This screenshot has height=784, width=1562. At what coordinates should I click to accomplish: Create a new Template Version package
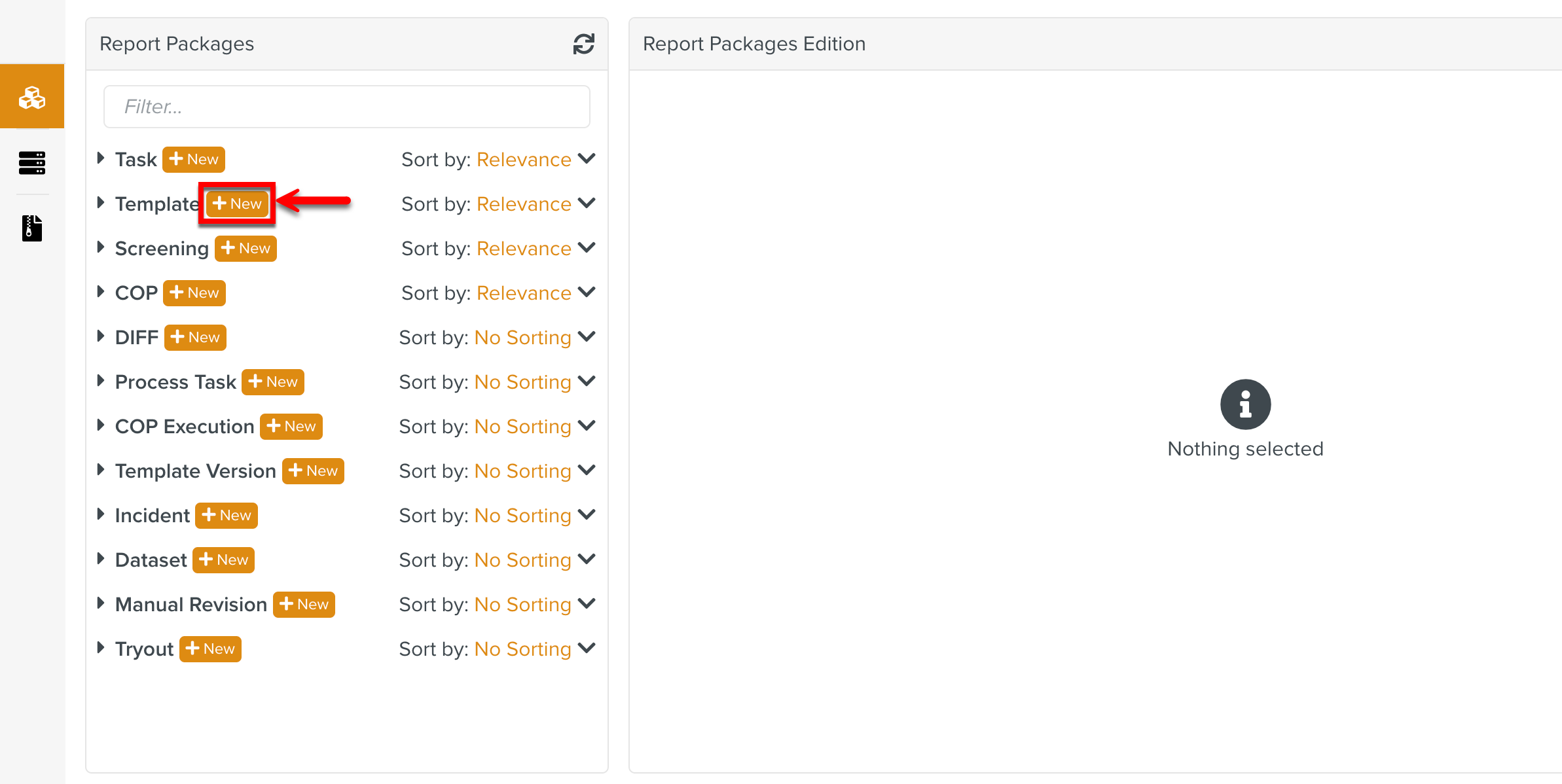click(313, 471)
